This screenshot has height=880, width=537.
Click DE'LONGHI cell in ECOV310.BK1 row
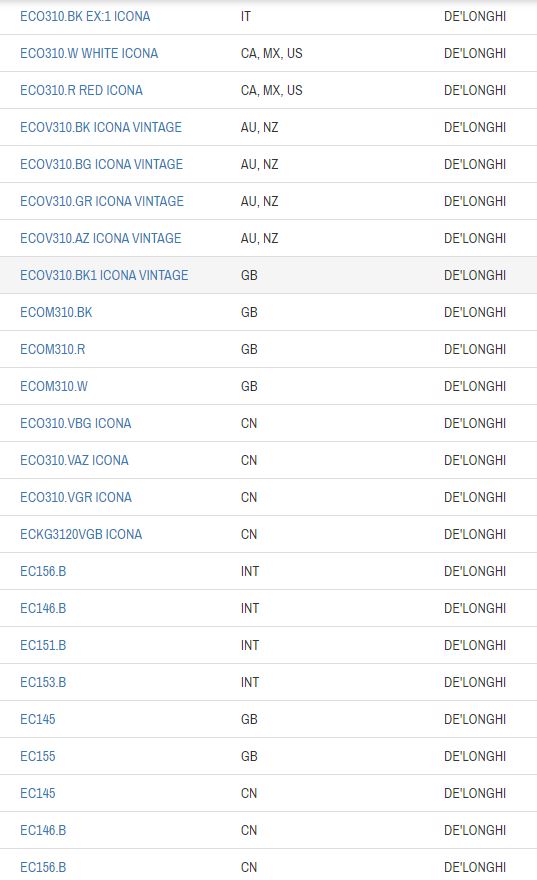coord(475,276)
